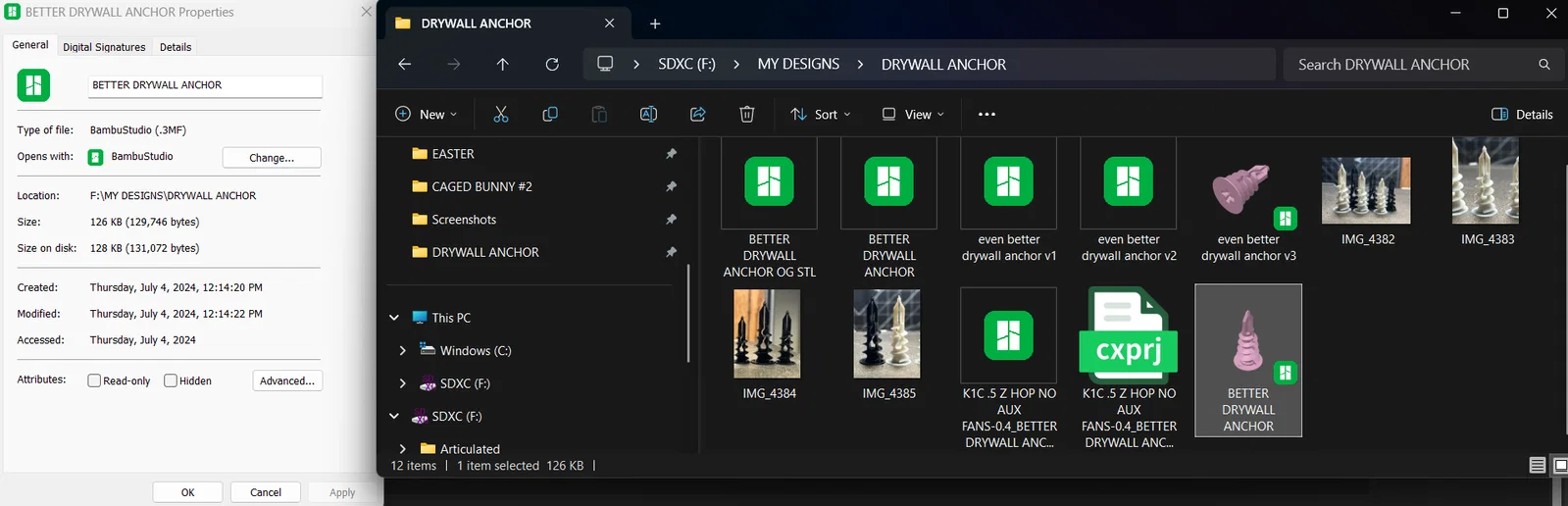Switch to details list view icon in status bar
This screenshot has width=1568, height=506.
point(1538,465)
